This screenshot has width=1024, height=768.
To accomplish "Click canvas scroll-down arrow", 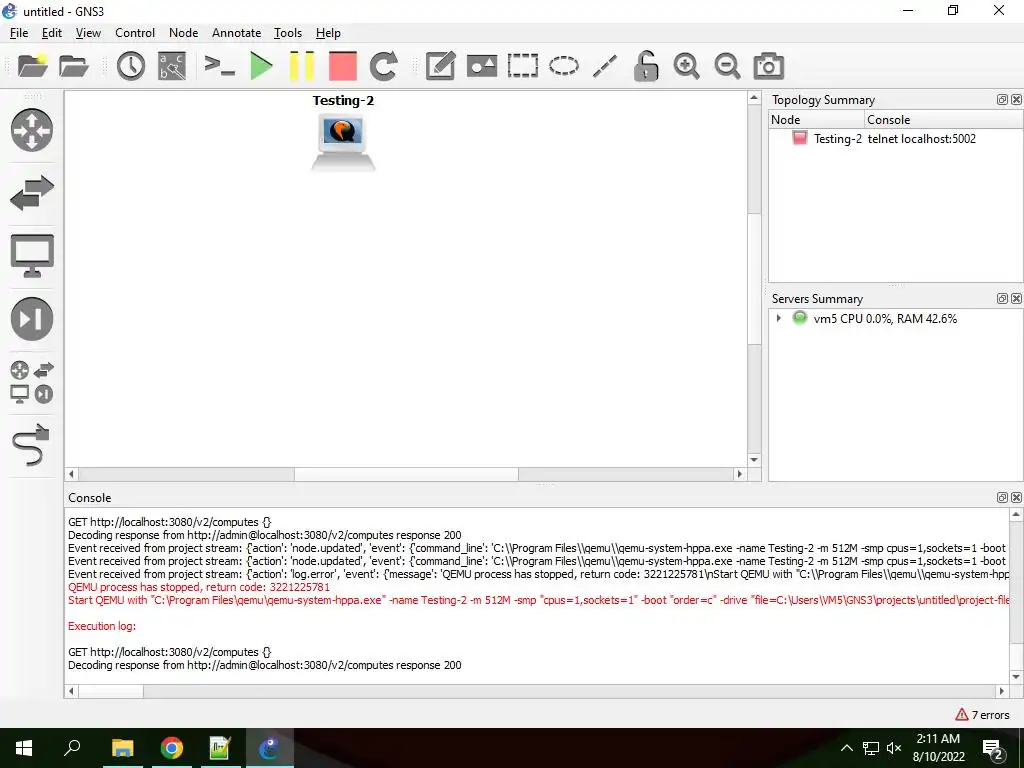I will [754, 460].
